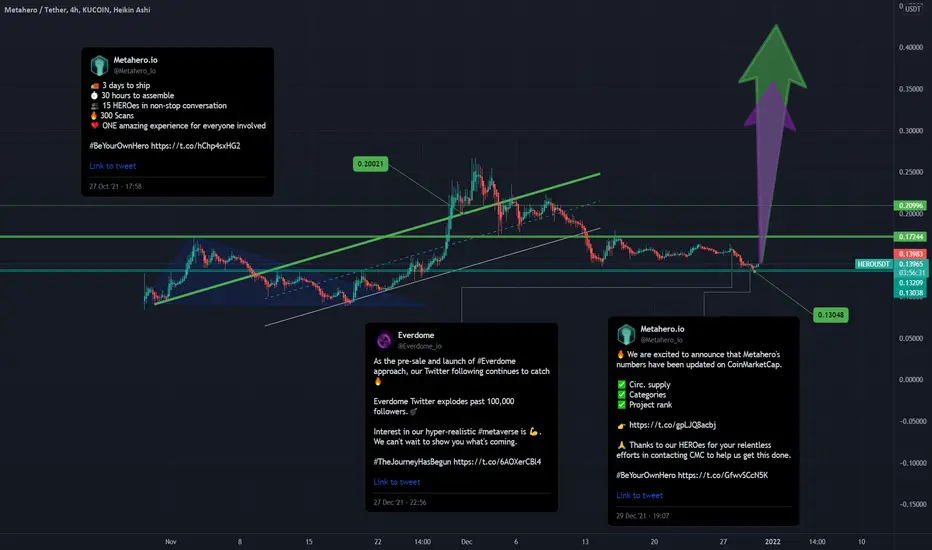This screenshot has width=932, height=550.
Task: Open the https://t.co/GfwvSCcN5K link text
Action: [x=723, y=475]
